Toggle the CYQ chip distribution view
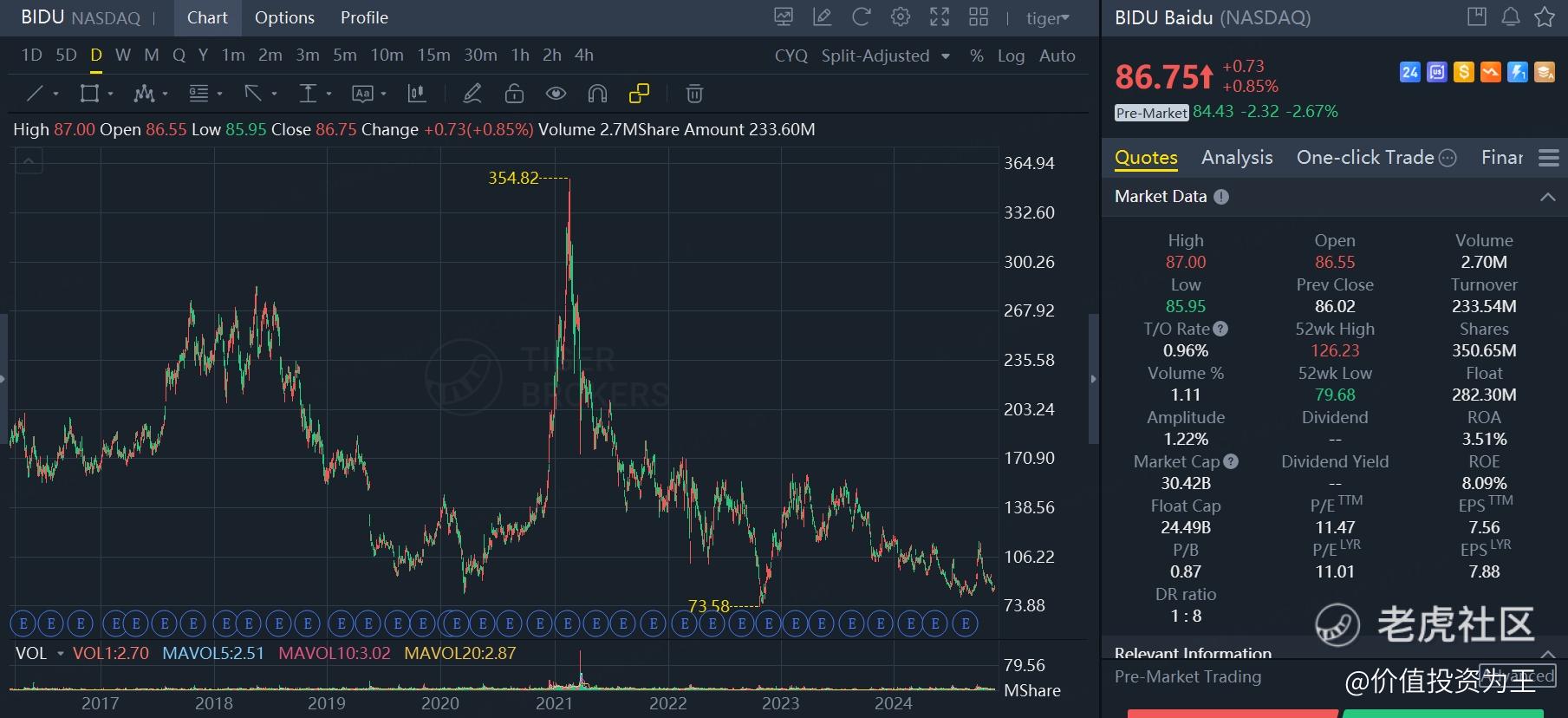Viewport: 1568px width, 718px height. [x=791, y=55]
